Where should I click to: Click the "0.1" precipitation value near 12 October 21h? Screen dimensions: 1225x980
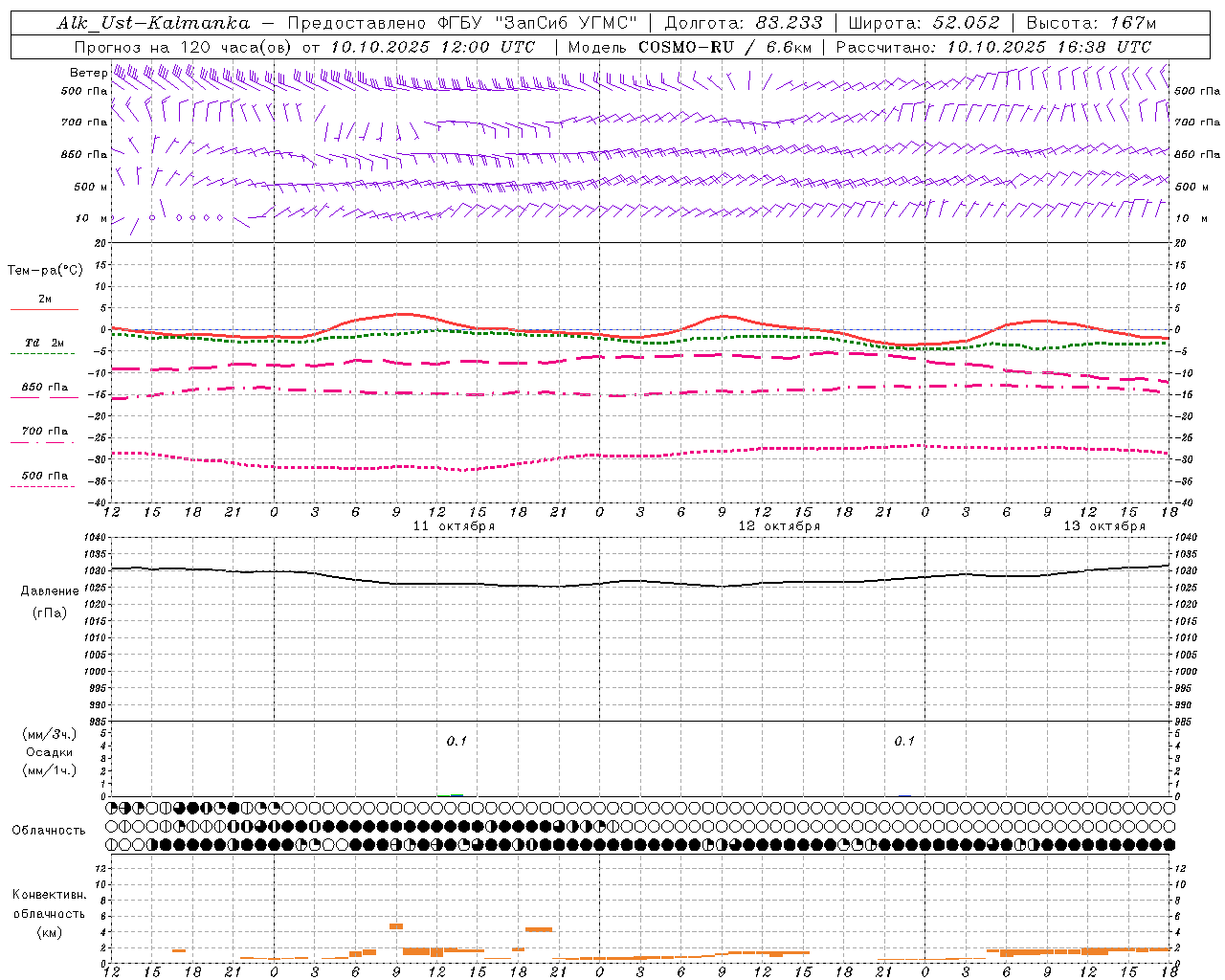tap(904, 741)
